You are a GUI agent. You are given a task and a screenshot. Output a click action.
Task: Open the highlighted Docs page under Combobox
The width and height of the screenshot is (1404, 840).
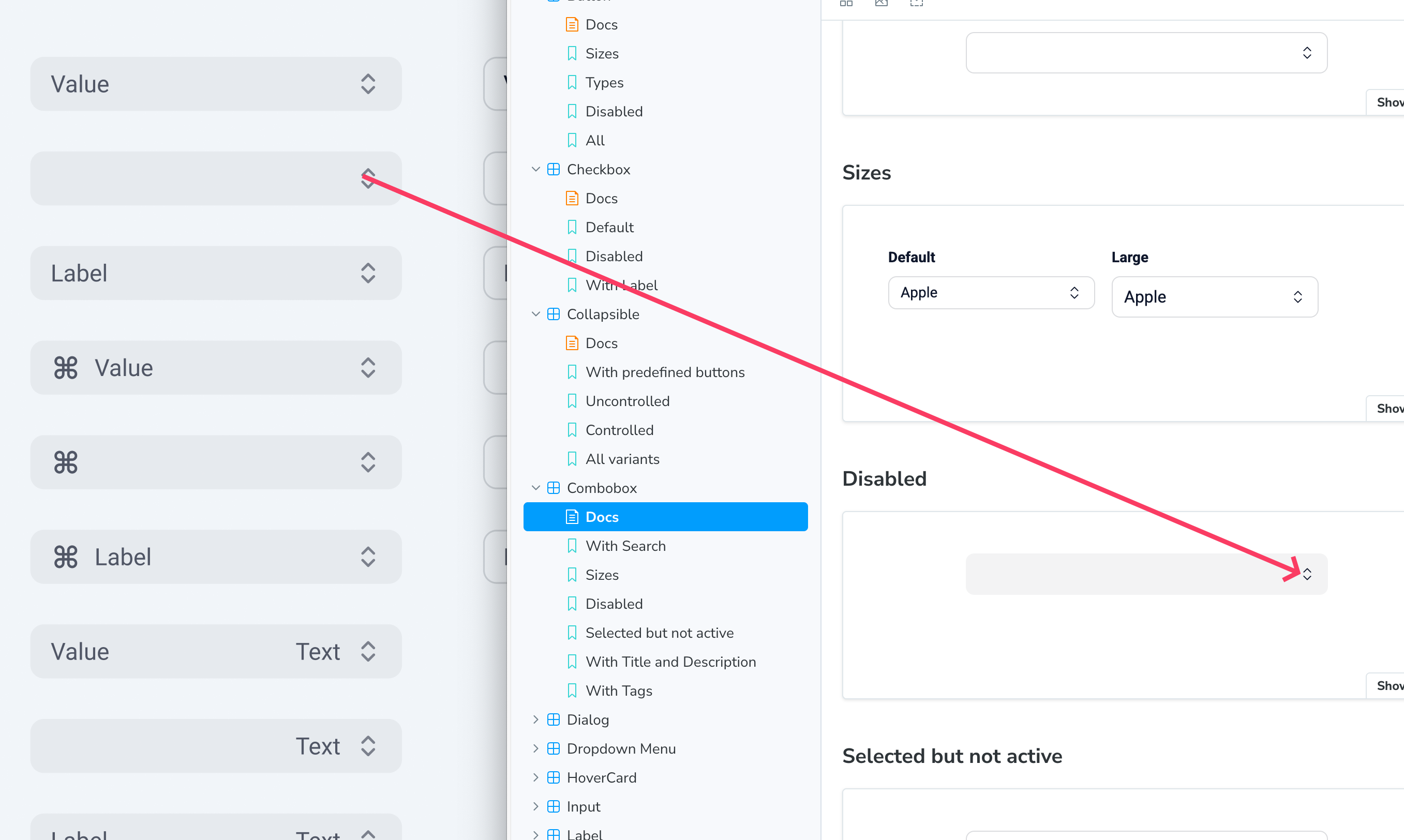coord(665,516)
